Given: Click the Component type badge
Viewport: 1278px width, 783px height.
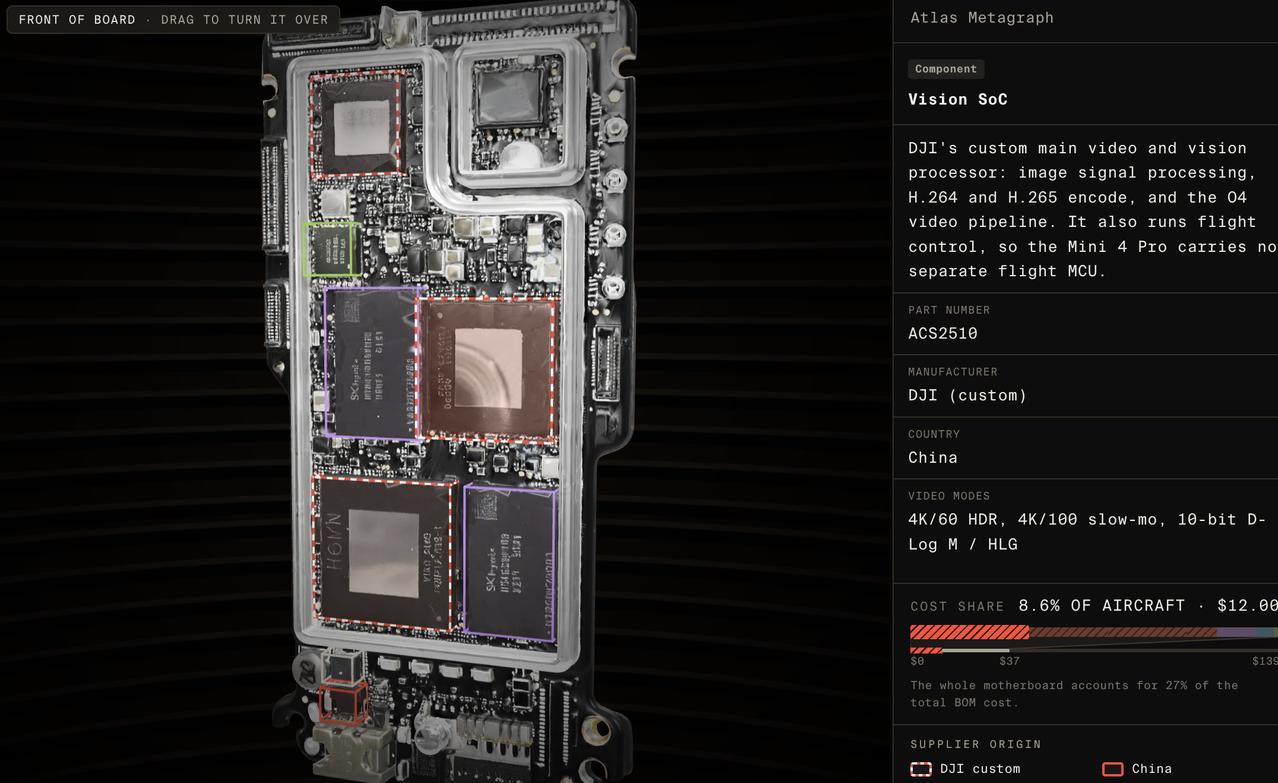Looking at the screenshot, I should pyautogui.click(x=946, y=69).
